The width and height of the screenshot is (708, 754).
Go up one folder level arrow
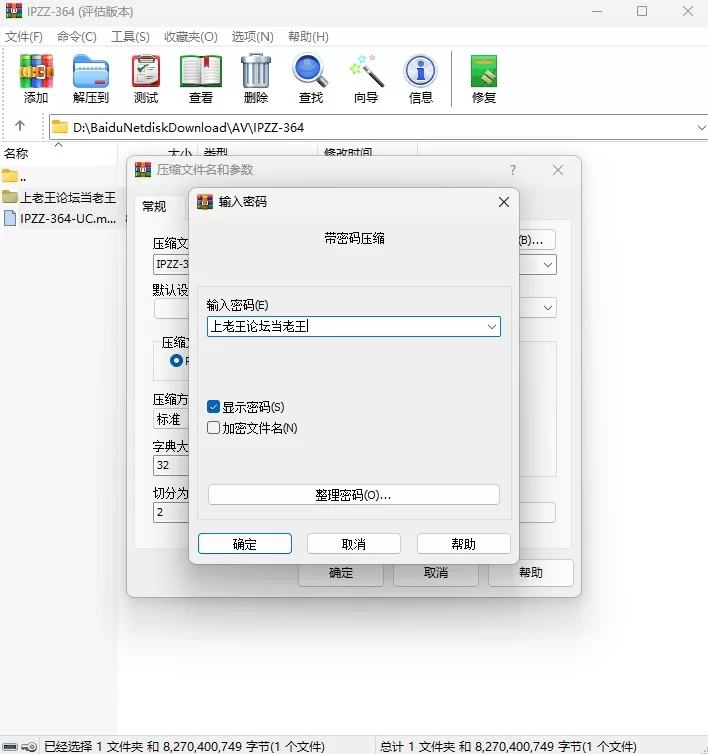coord(20,126)
